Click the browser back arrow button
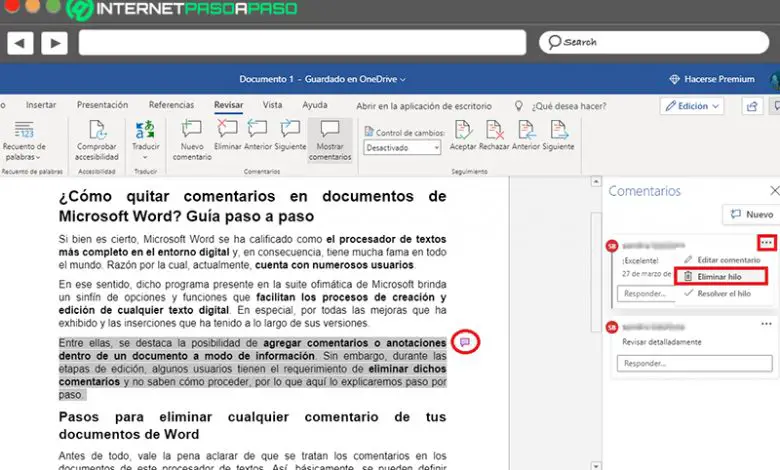The height and width of the screenshot is (470, 780). [20, 43]
